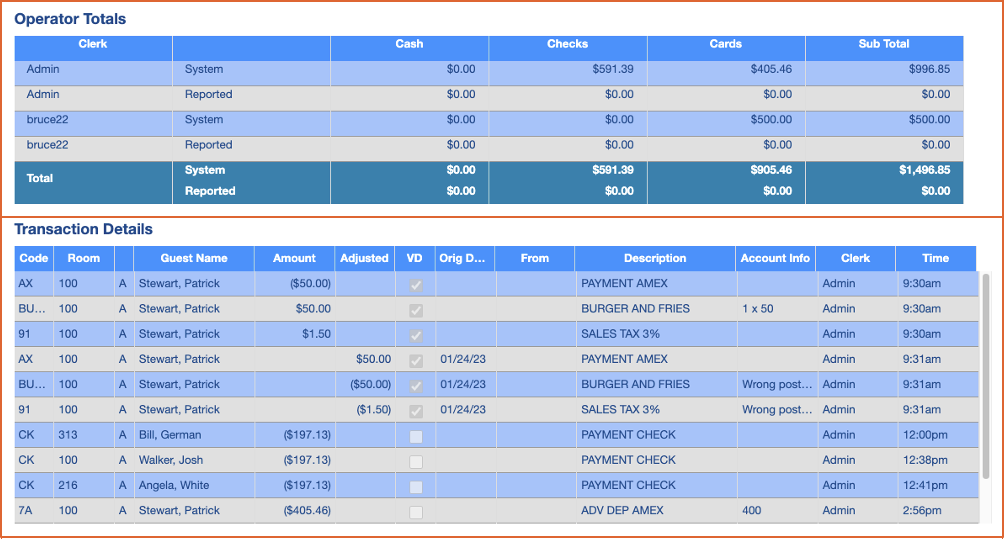The image size is (1005, 539).
Task: Toggle VD checkbox on Josh Walker's payment row
Action: coord(416,461)
